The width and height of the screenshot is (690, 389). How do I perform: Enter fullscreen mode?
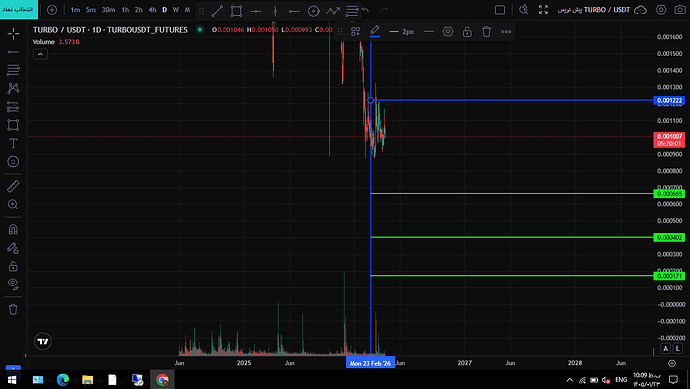click(543, 10)
